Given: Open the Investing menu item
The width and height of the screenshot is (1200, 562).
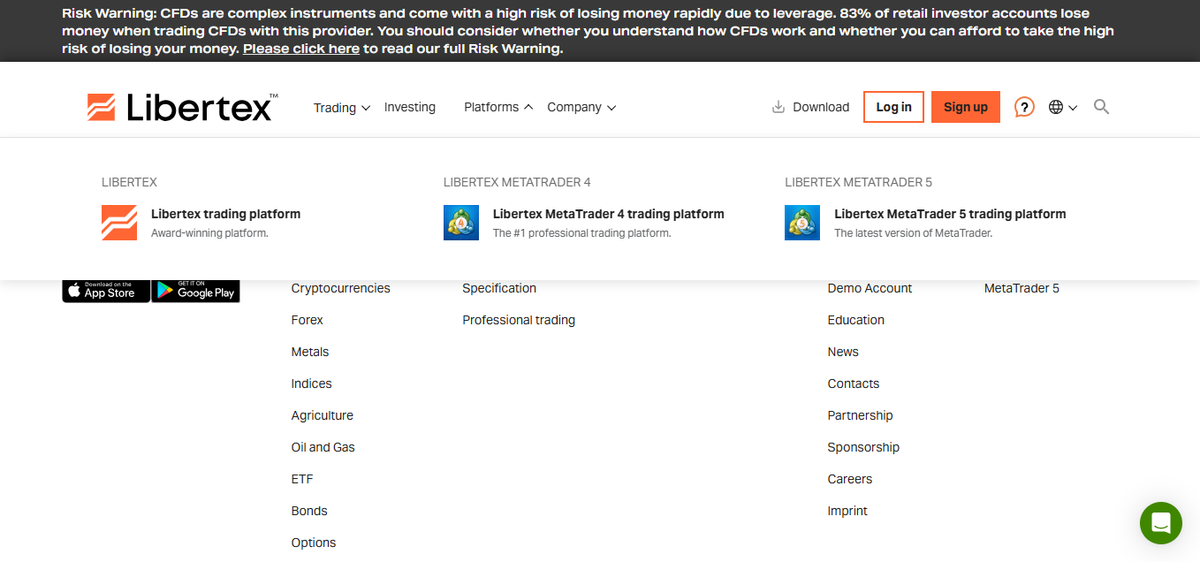Looking at the screenshot, I should pyautogui.click(x=410, y=107).
